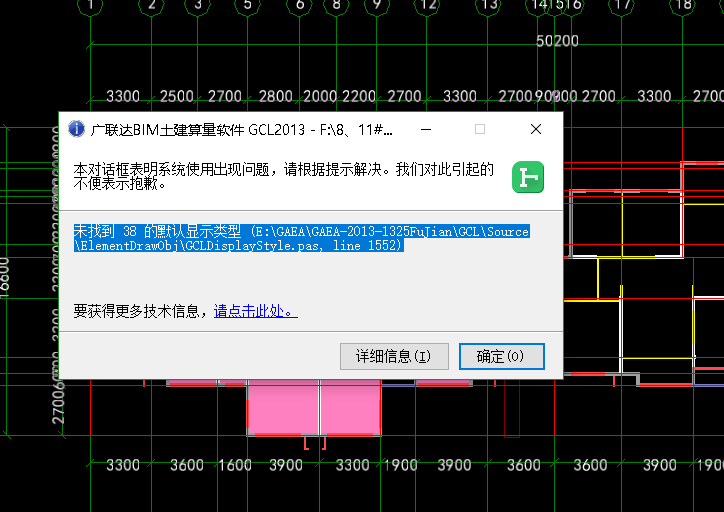Click axis bubble number 13 at top
Viewport: 724px width, 512px height.
(488, 5)
